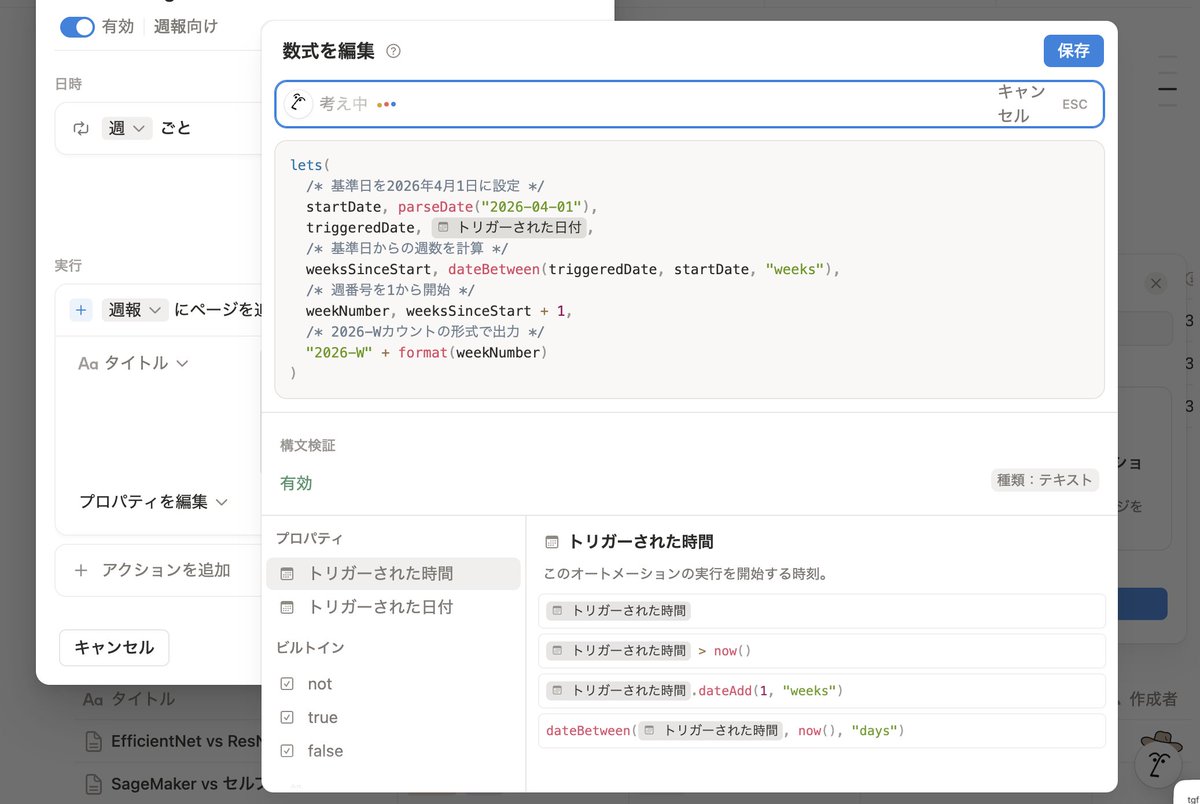This screenshot has height=804, width=1200.
Task: Insert the dateBetween now() days example
Action: [x=821, y=731]
